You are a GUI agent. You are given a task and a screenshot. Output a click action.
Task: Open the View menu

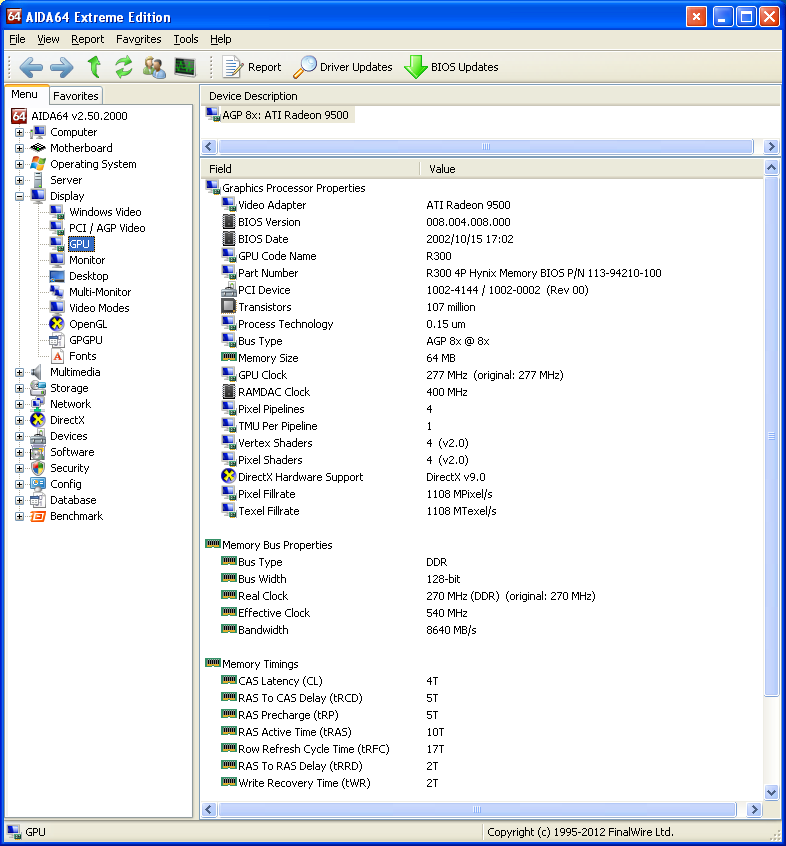(48, 39)
